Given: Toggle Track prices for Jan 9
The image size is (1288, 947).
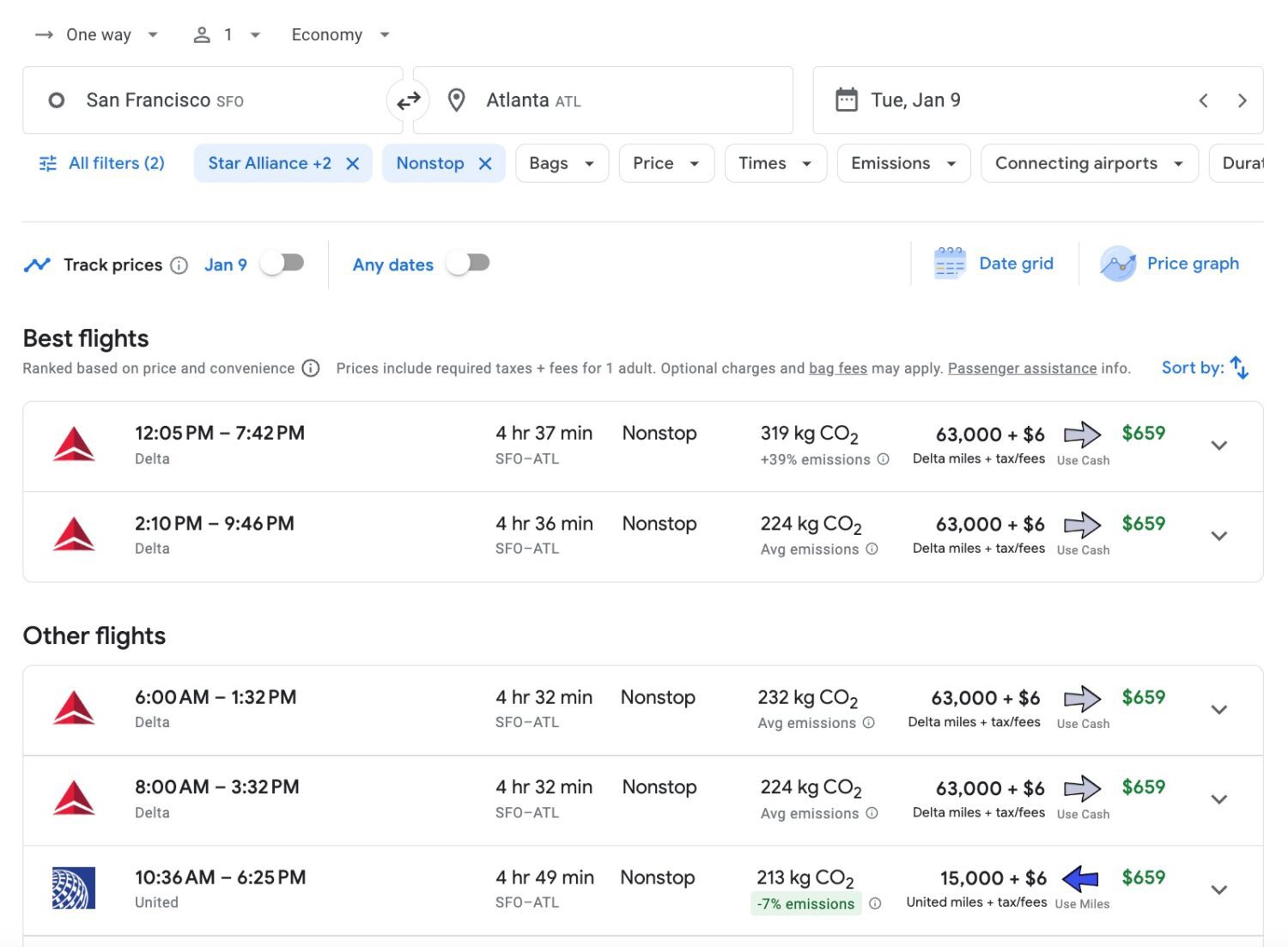Looking at the screenshot, I should [283, 264].
